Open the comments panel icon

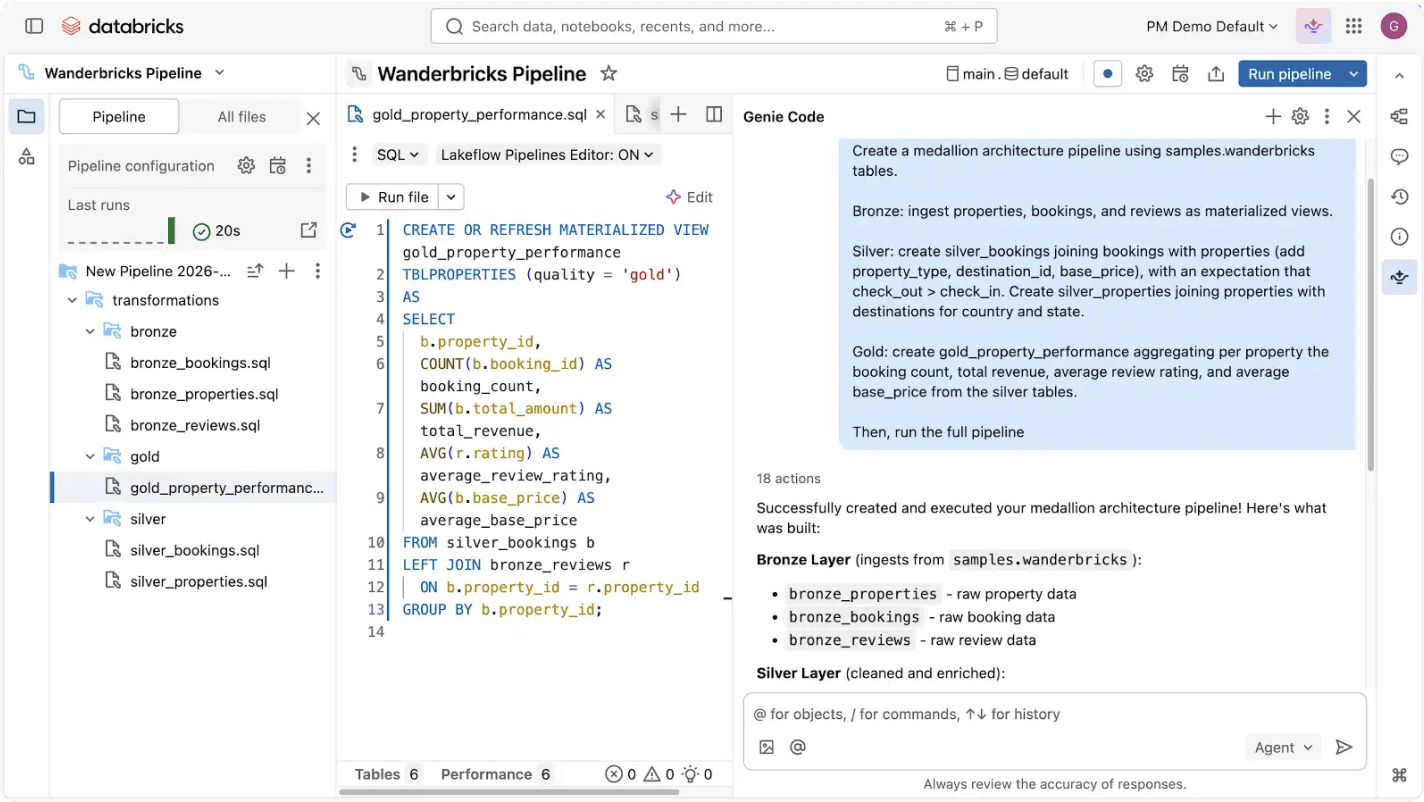[1398, 156]
